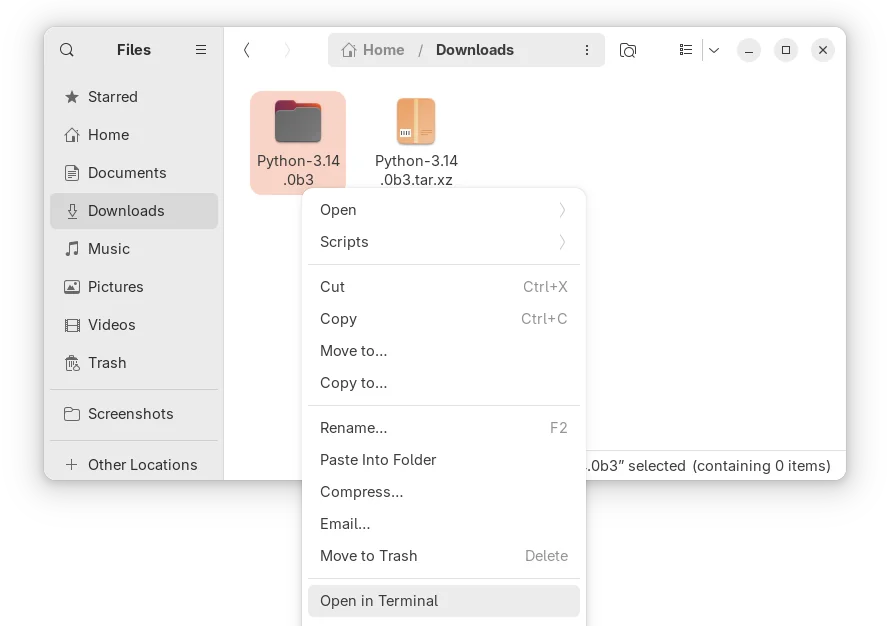Click Home in the path bar

[384, 50]
